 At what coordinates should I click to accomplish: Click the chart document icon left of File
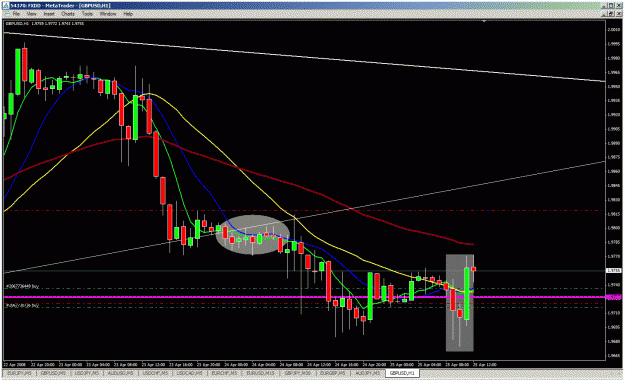6,14
